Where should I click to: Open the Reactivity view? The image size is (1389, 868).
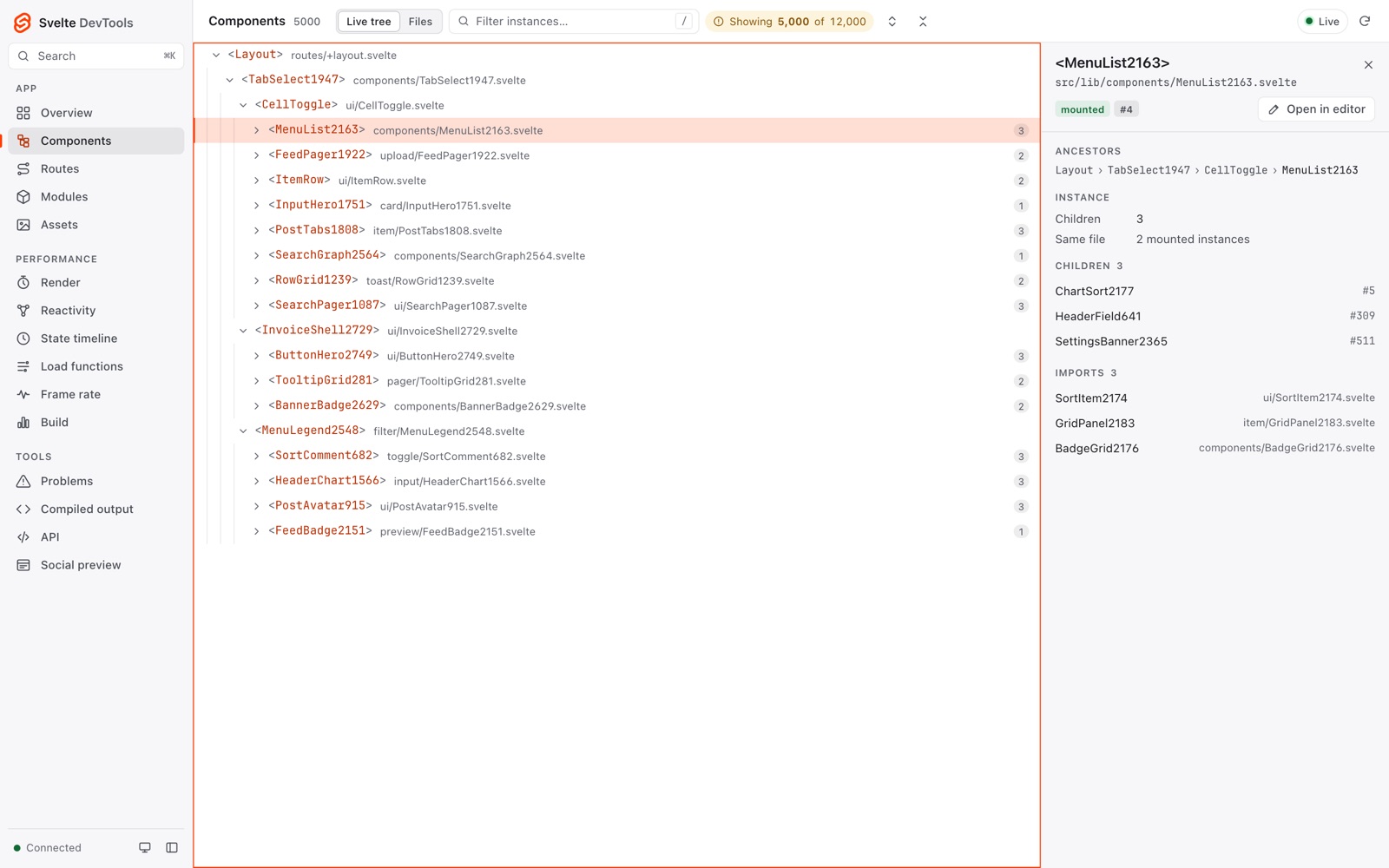[96, 310]
